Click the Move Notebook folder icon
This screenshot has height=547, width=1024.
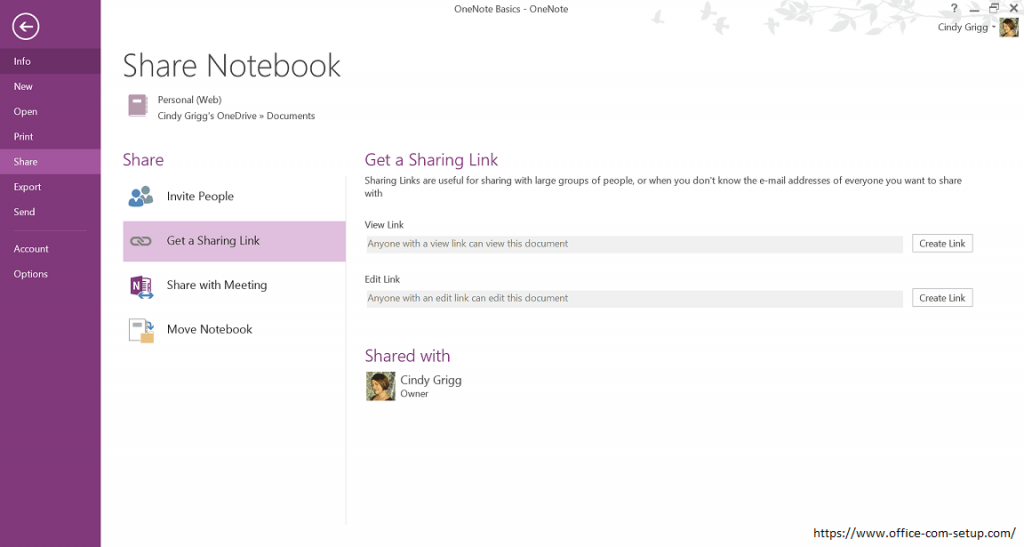[141, 330]
